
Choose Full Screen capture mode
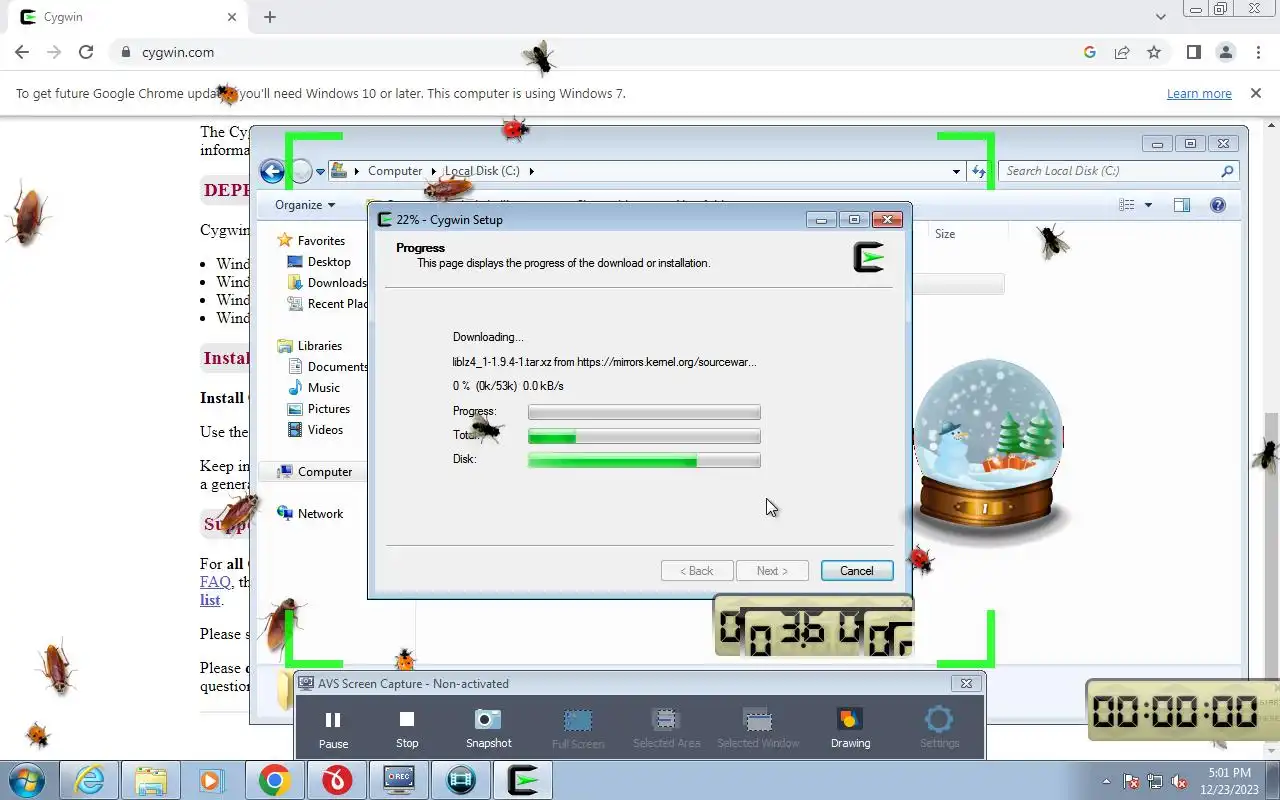point(578,729)
